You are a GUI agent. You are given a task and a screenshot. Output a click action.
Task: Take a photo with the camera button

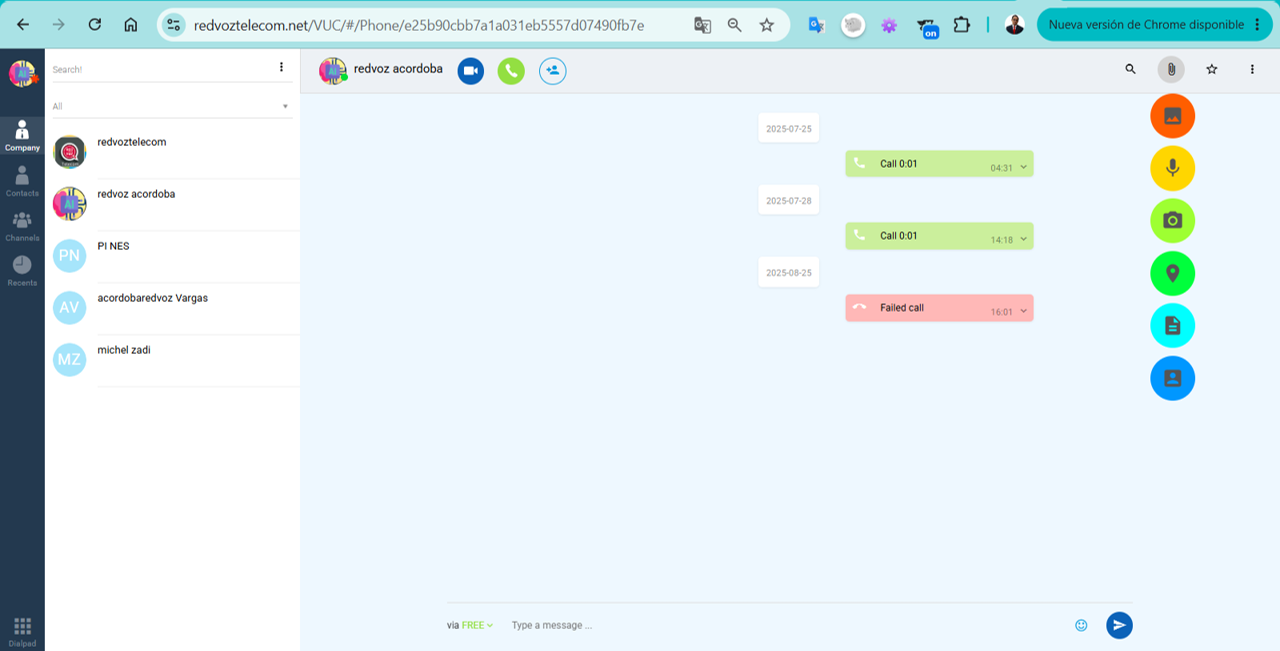(1173, 220)
